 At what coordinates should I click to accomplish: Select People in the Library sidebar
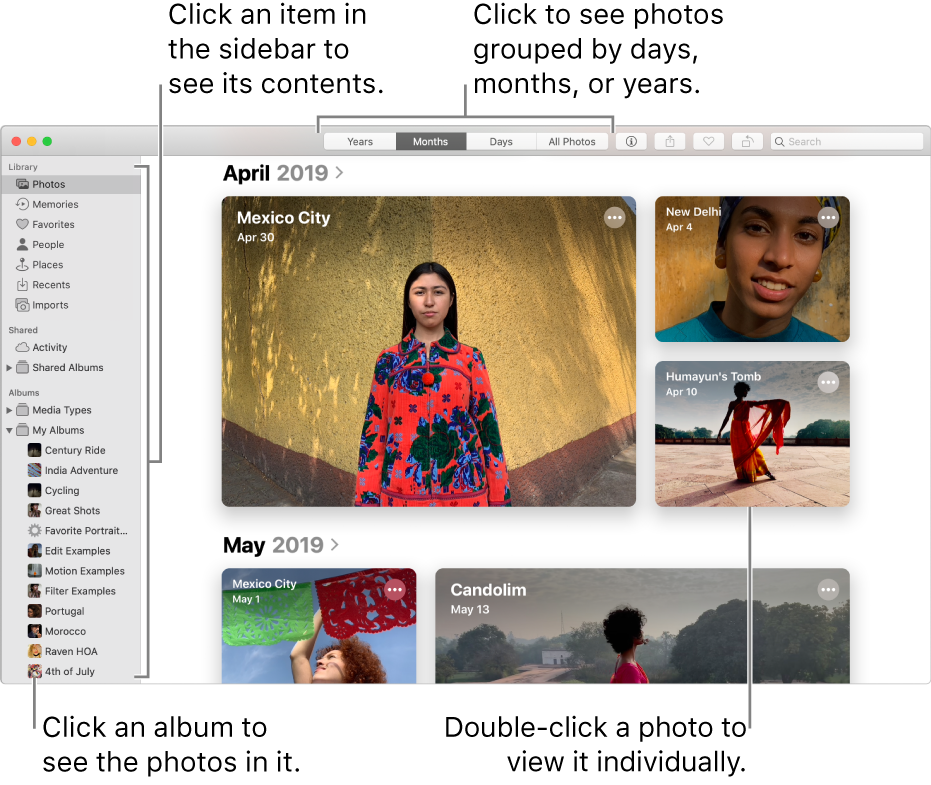tap(48, 244)
